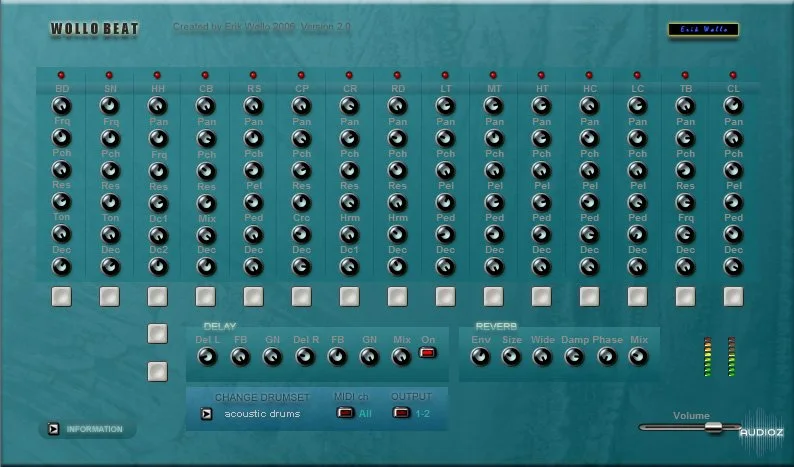This screenshot has width=794, height=467.
Task: Click knob beneath the Ton label in BD column
Action: pyautogui.click(x=62, y=234)
